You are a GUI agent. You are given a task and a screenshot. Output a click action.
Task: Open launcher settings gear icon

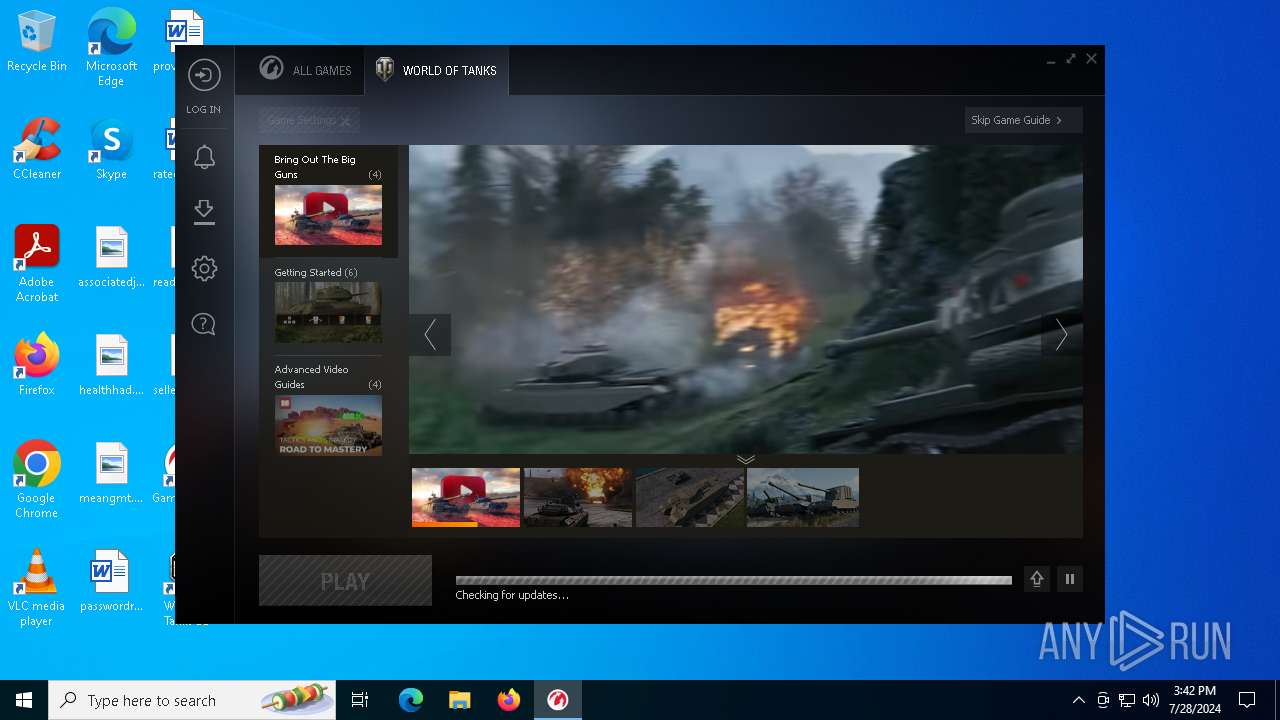click(204, 268)
